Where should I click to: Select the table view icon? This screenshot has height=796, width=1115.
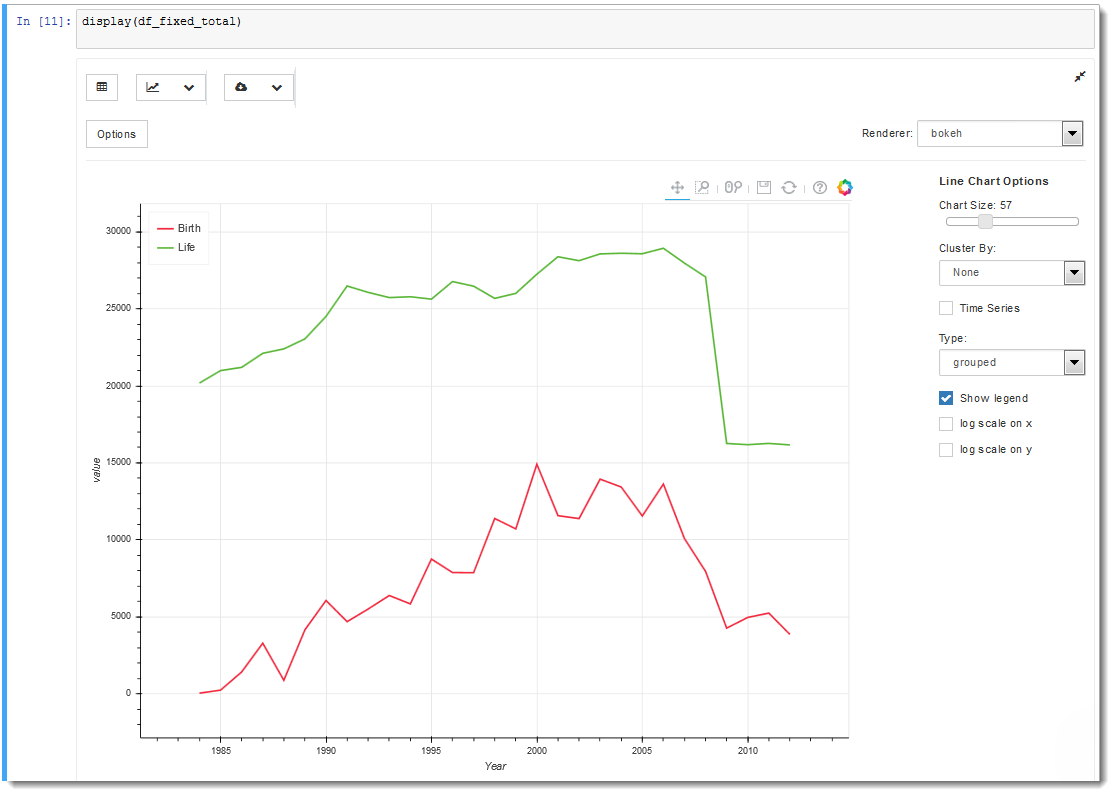click(101, 87)
